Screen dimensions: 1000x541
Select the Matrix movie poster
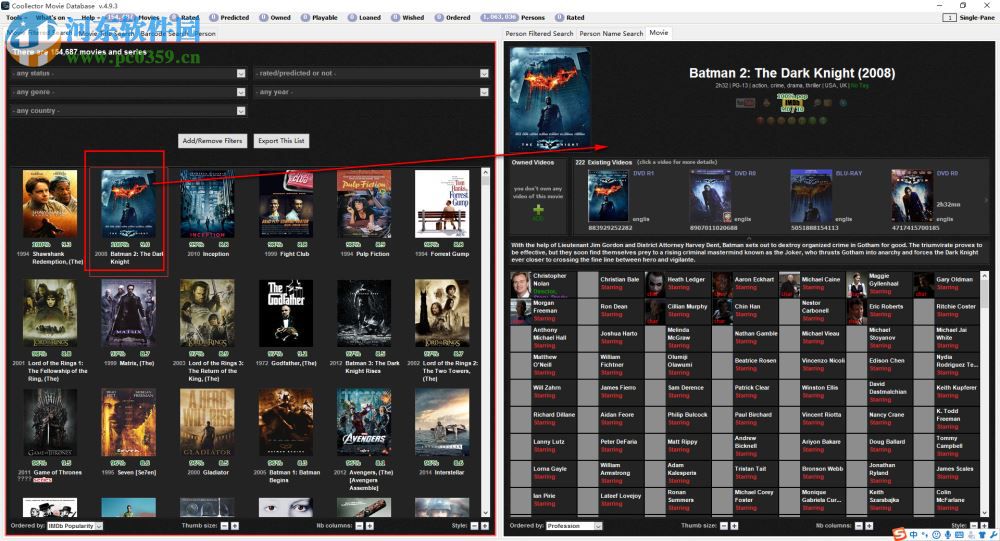click(128, 313)
